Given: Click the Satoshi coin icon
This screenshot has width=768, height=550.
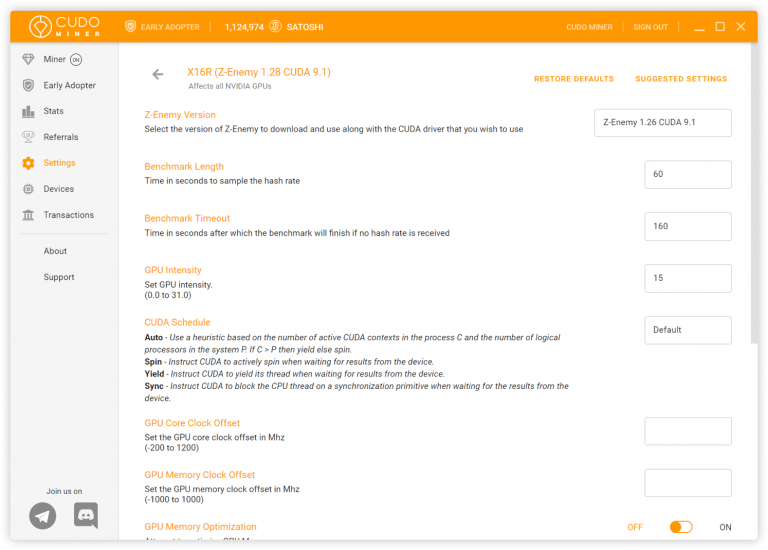Looking at the screenshot, I should pyautogui.click(x=275, y=26).
